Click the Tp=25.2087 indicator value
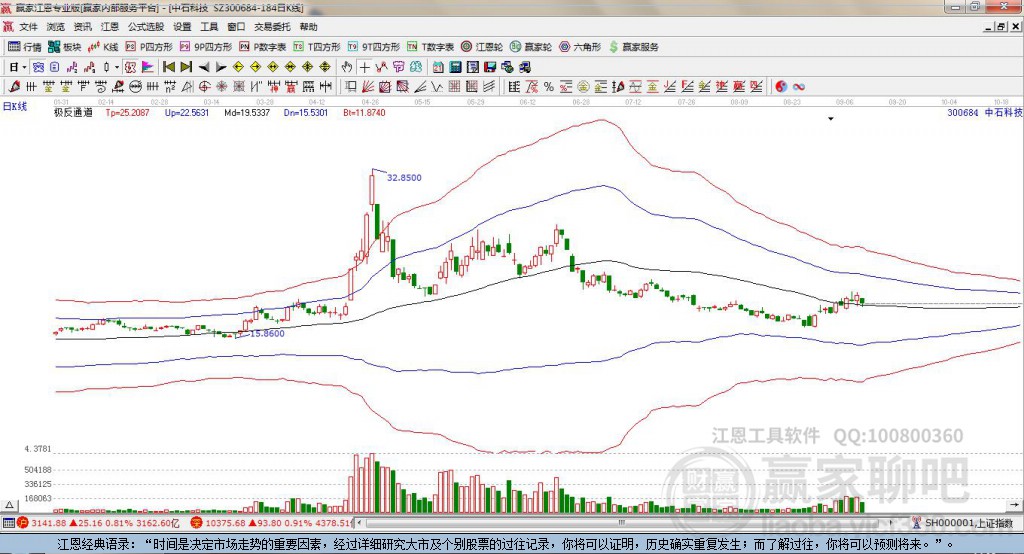Viewport: 1024px width, 554px height. tap(127, 112)
